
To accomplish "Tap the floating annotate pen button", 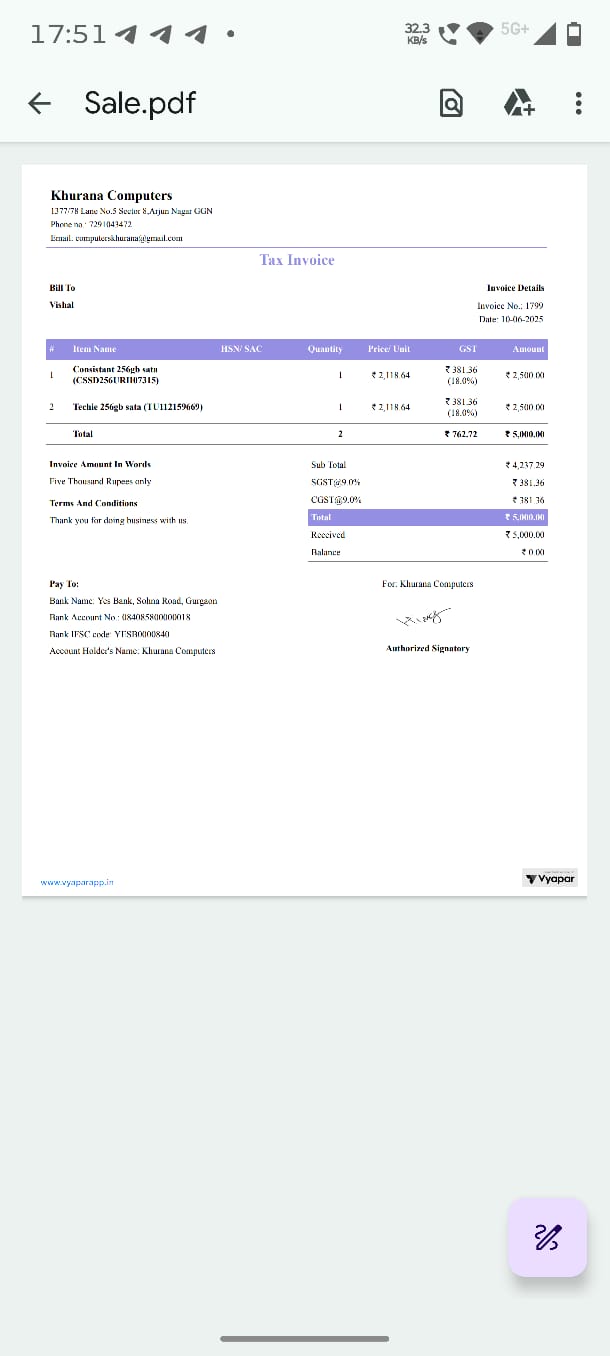I will [x=547, y=1237].
